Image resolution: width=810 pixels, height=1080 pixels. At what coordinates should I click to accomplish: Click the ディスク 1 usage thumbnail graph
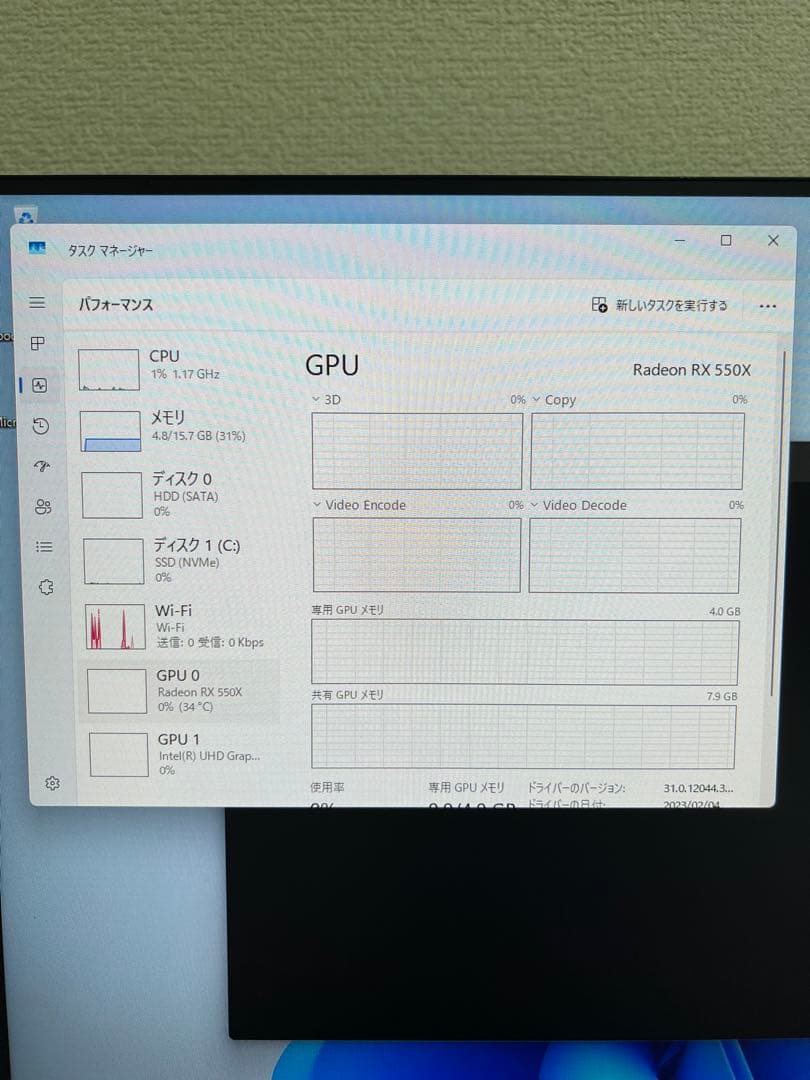(112, 560)
